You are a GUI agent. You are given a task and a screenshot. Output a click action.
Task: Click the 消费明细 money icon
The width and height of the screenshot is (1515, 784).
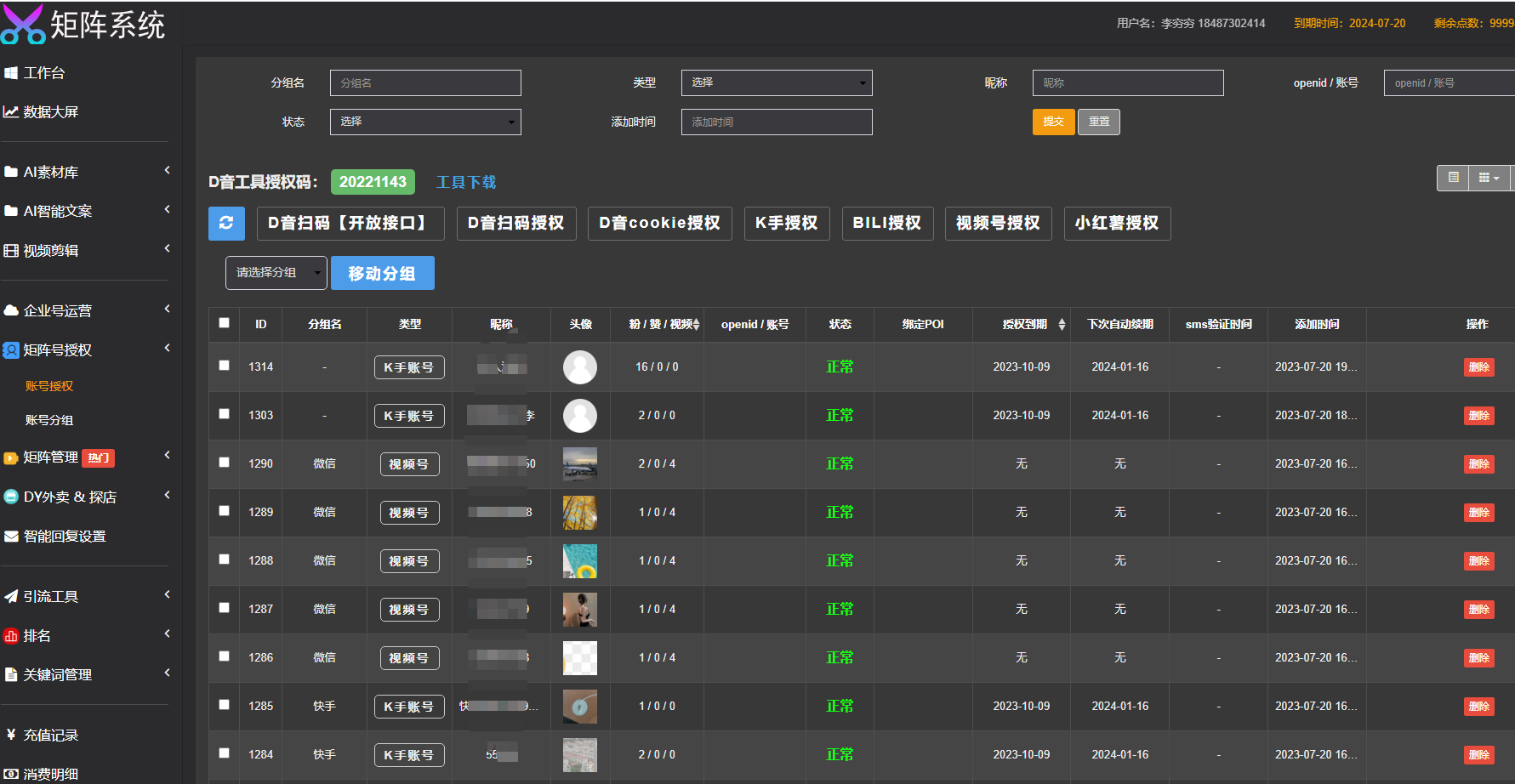click(x=11, y=774)
